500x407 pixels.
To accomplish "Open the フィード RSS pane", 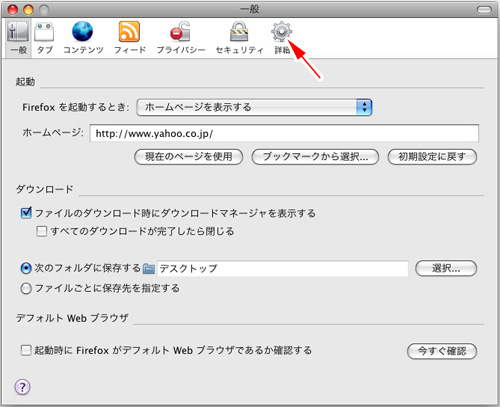I will pos(130,38).
